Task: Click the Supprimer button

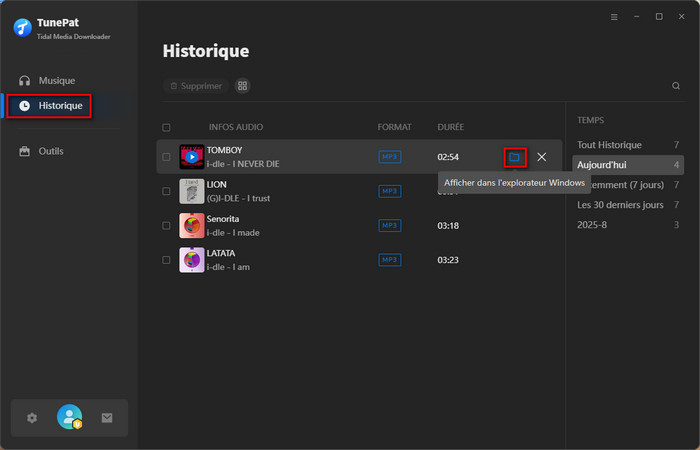Action: (x=195, y=86)
